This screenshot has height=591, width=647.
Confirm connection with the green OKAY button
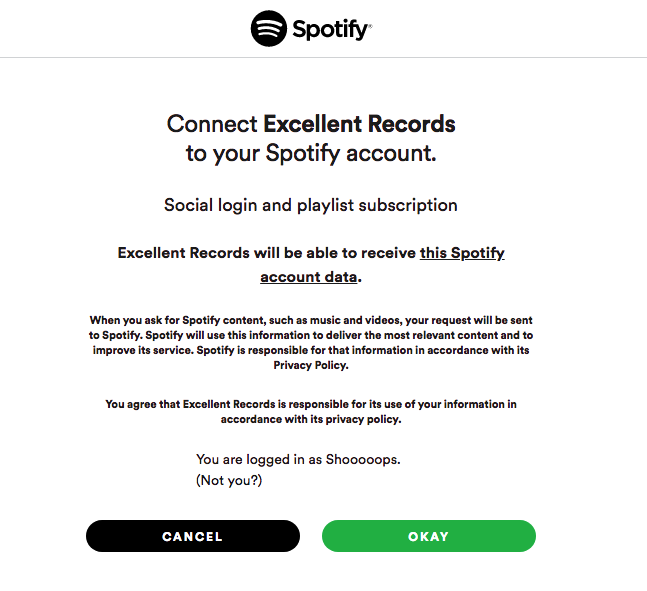pyautogui.click(x=429, y=536)
